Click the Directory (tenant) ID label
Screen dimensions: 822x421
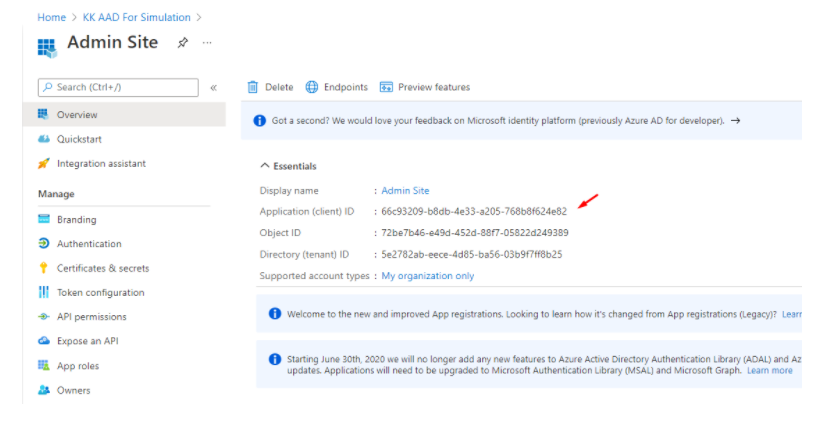[304, 255]
